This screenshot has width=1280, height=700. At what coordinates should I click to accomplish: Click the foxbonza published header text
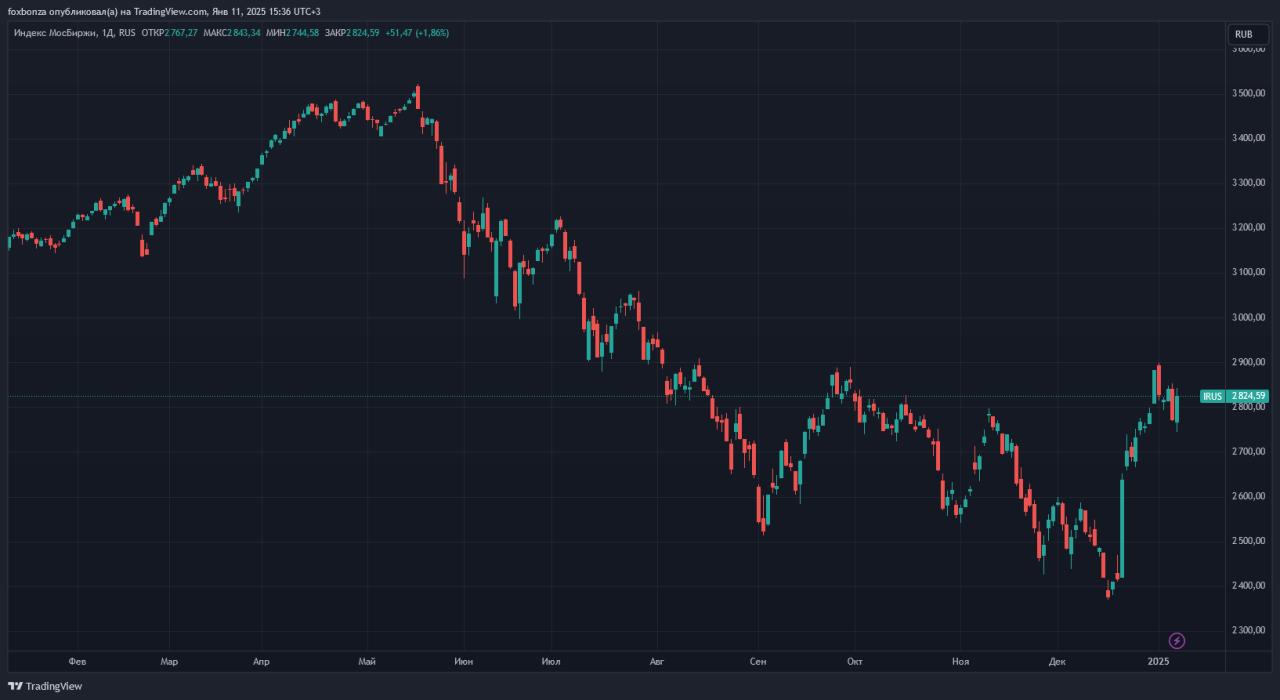(164, 11)
